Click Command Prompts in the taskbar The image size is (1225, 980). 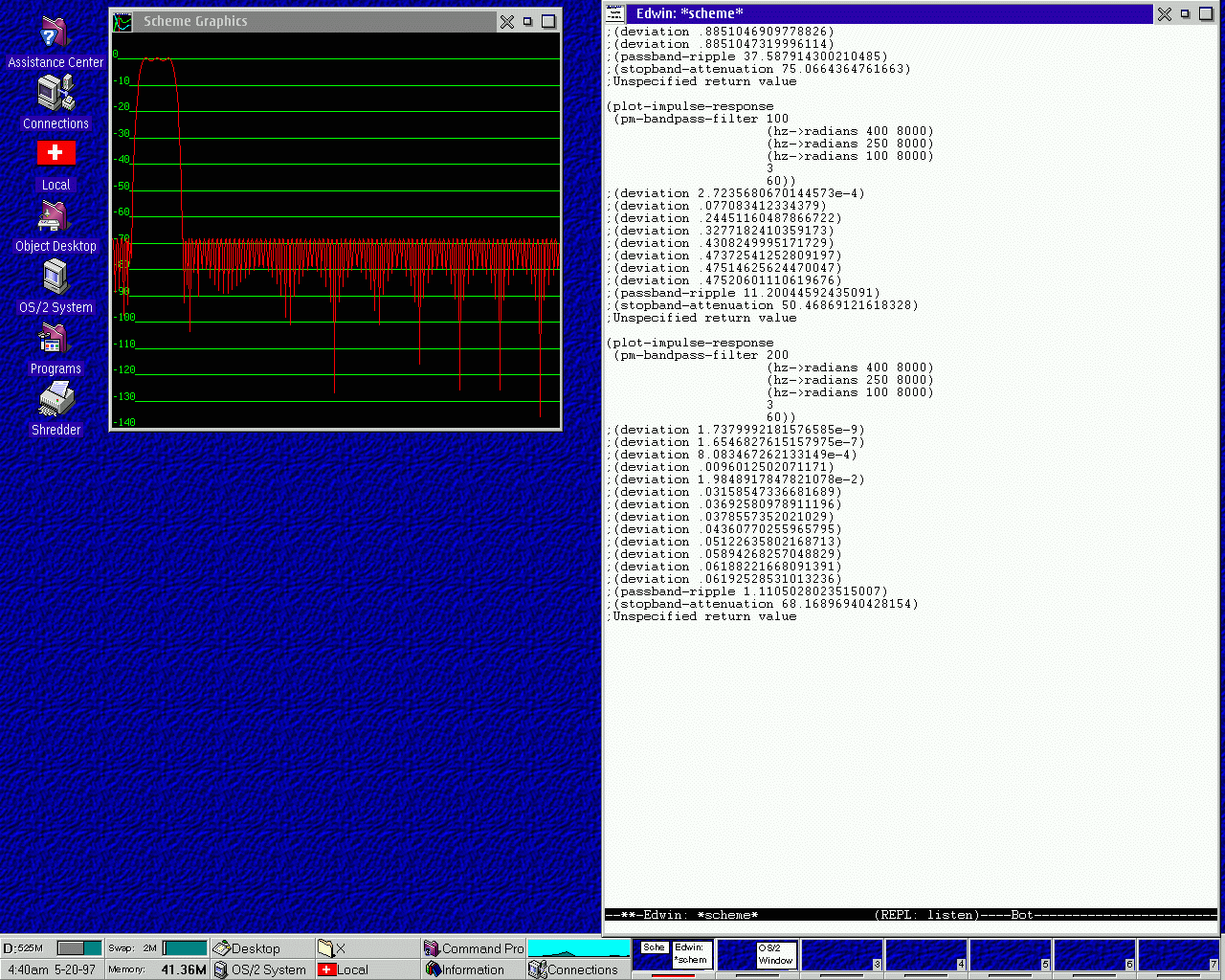point(475,948)
